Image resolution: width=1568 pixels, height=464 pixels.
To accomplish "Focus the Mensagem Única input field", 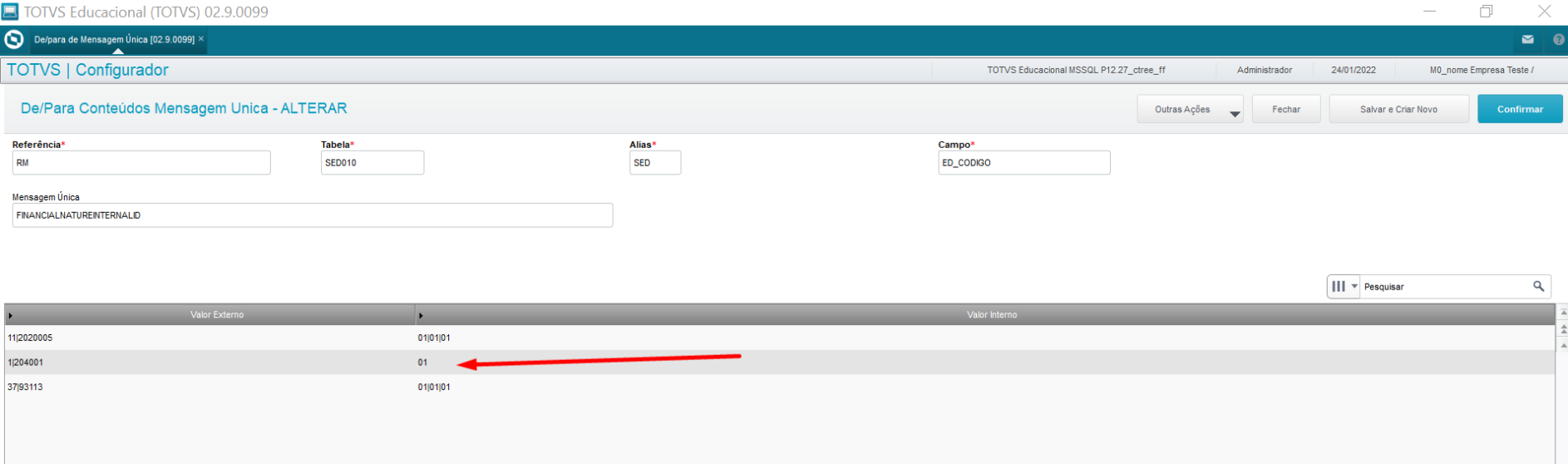I will click(x=313, y=215).
